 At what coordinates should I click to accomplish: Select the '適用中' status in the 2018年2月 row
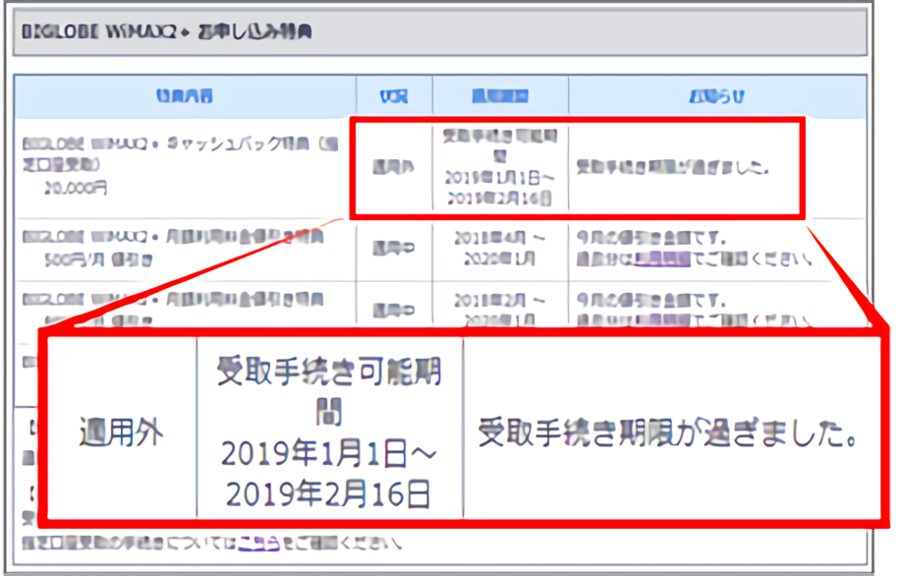coord(394,310)
